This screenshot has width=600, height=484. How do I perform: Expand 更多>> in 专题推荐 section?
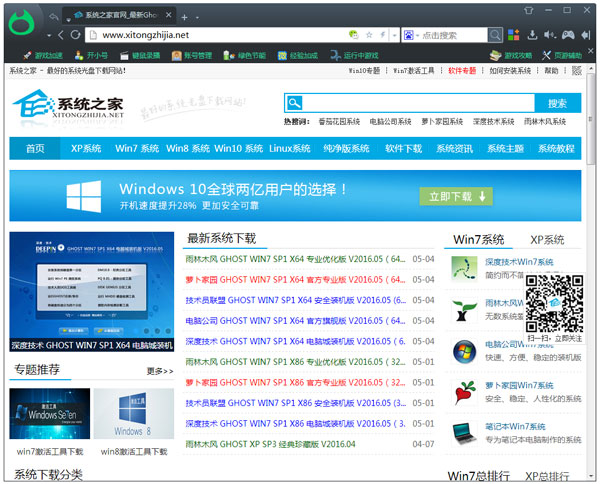(x=159, y=371)
